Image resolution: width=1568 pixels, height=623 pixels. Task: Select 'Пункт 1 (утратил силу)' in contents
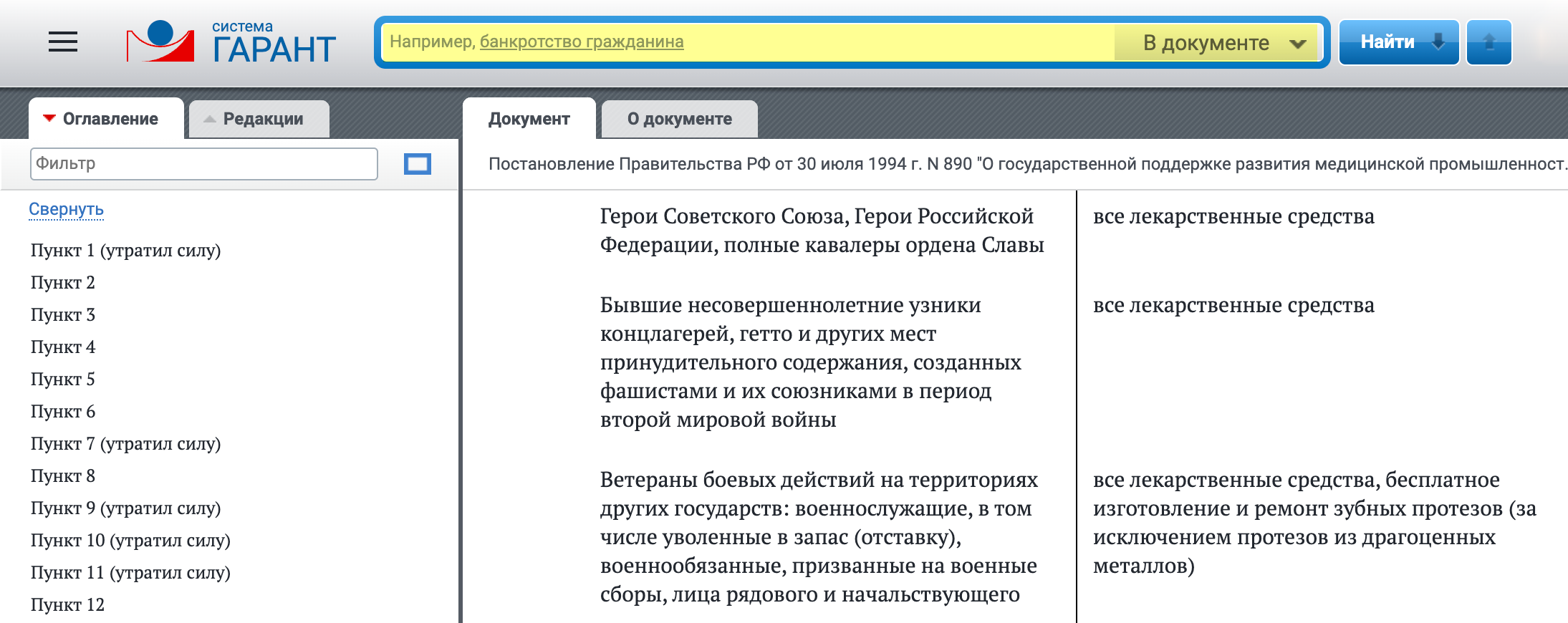tap(125, 251)
